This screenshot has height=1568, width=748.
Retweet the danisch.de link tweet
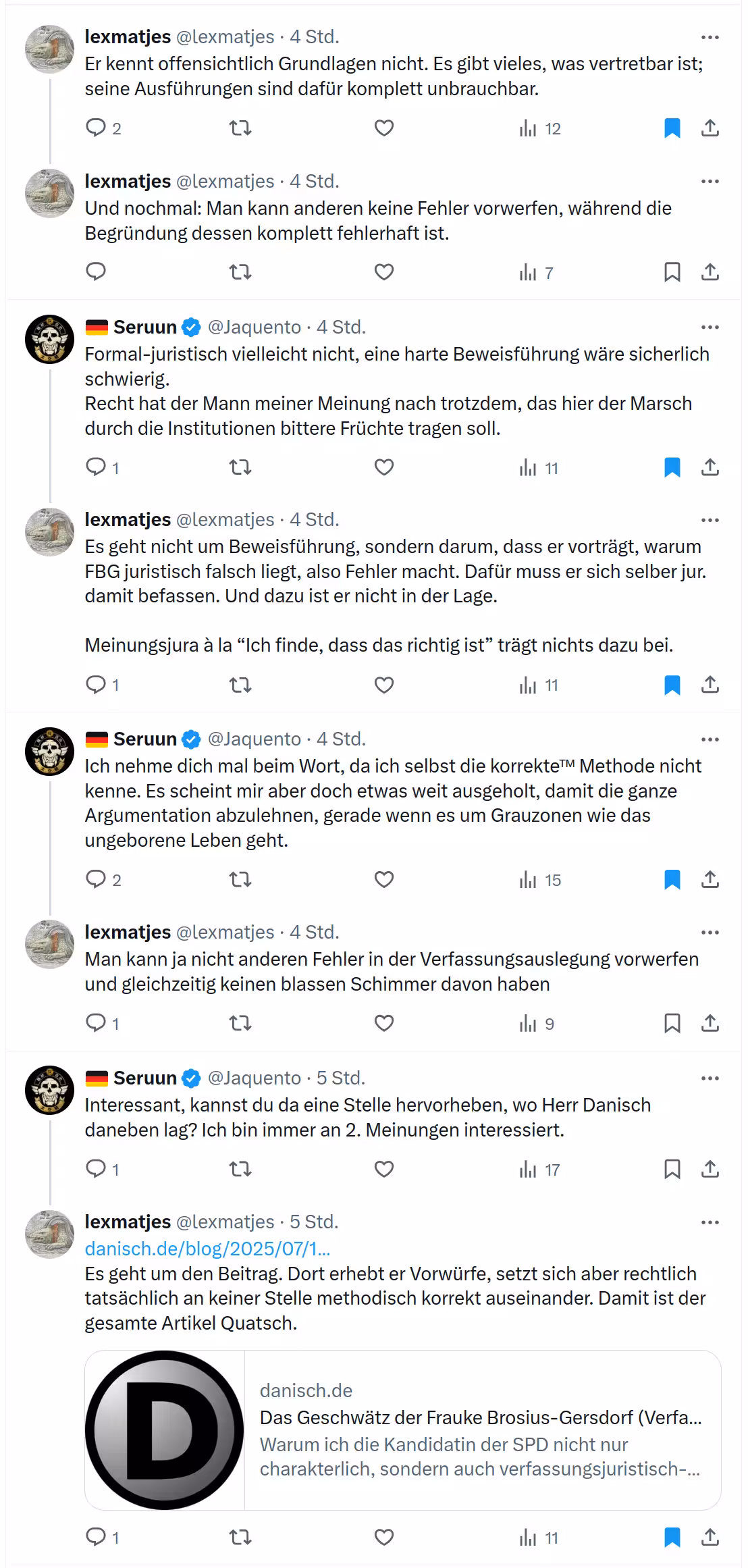click(x=240, y=1538)
